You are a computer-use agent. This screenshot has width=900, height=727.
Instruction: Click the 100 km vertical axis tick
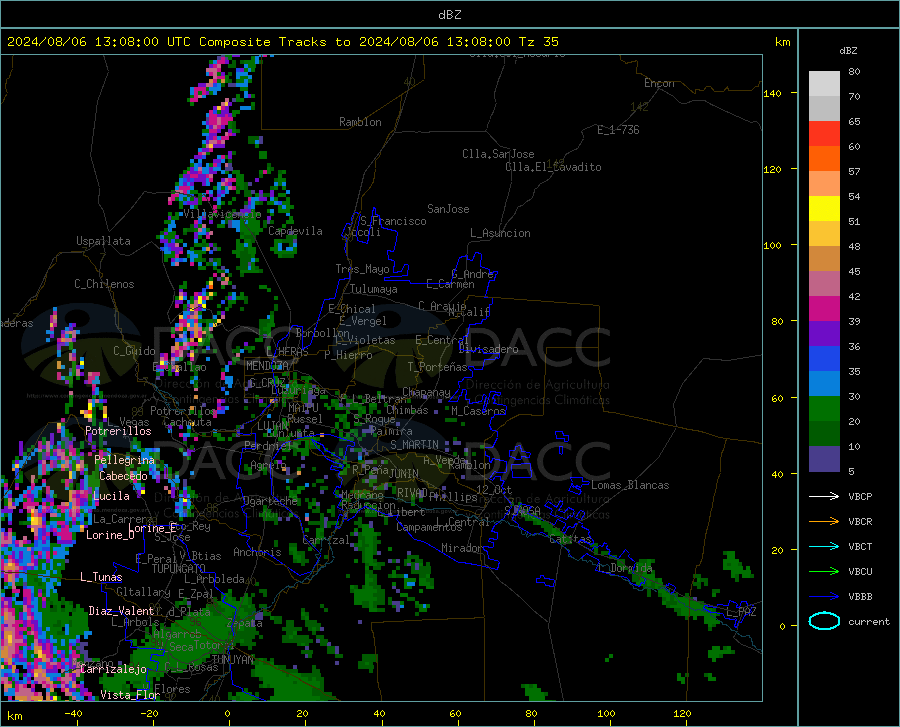click(x=772, y=245)
